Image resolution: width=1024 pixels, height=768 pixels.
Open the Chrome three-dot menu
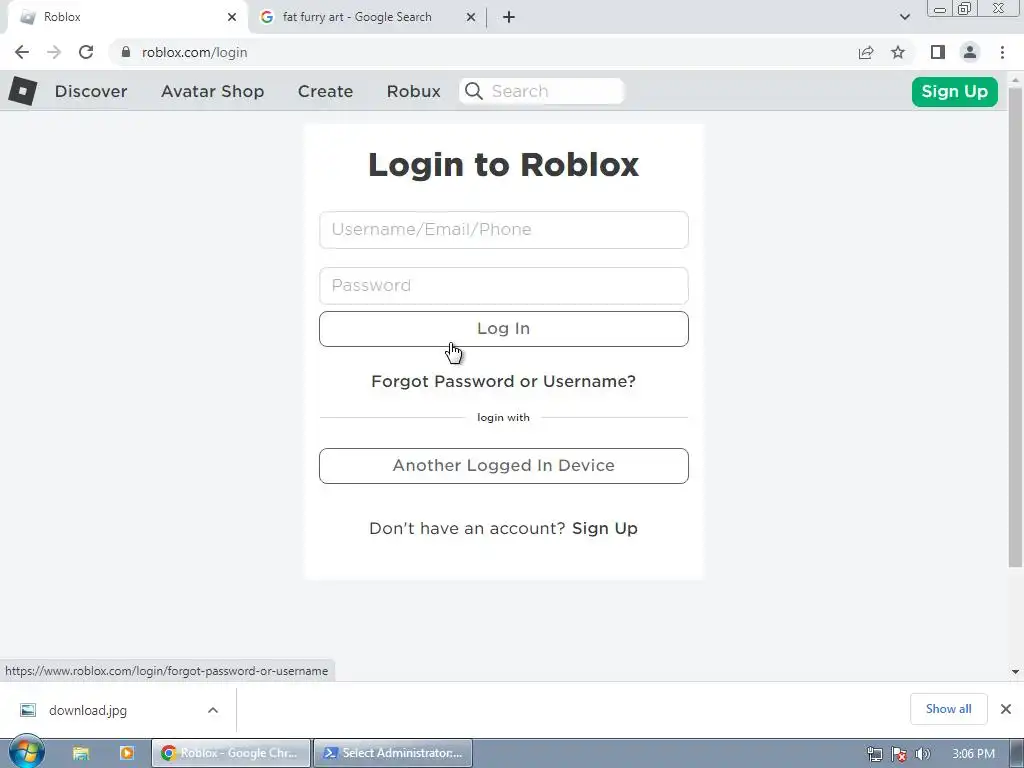[x=1002, y=52]
